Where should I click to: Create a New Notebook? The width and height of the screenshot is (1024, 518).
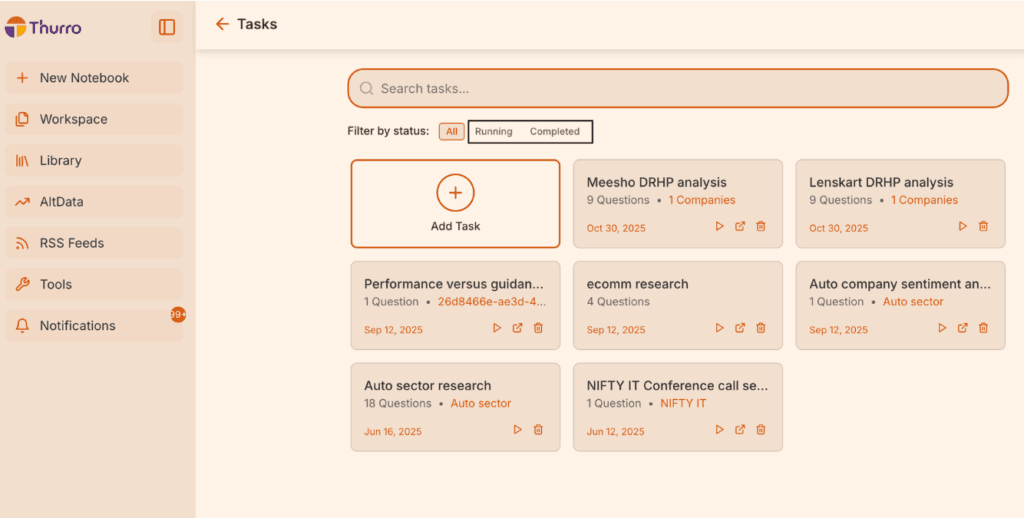84,78
